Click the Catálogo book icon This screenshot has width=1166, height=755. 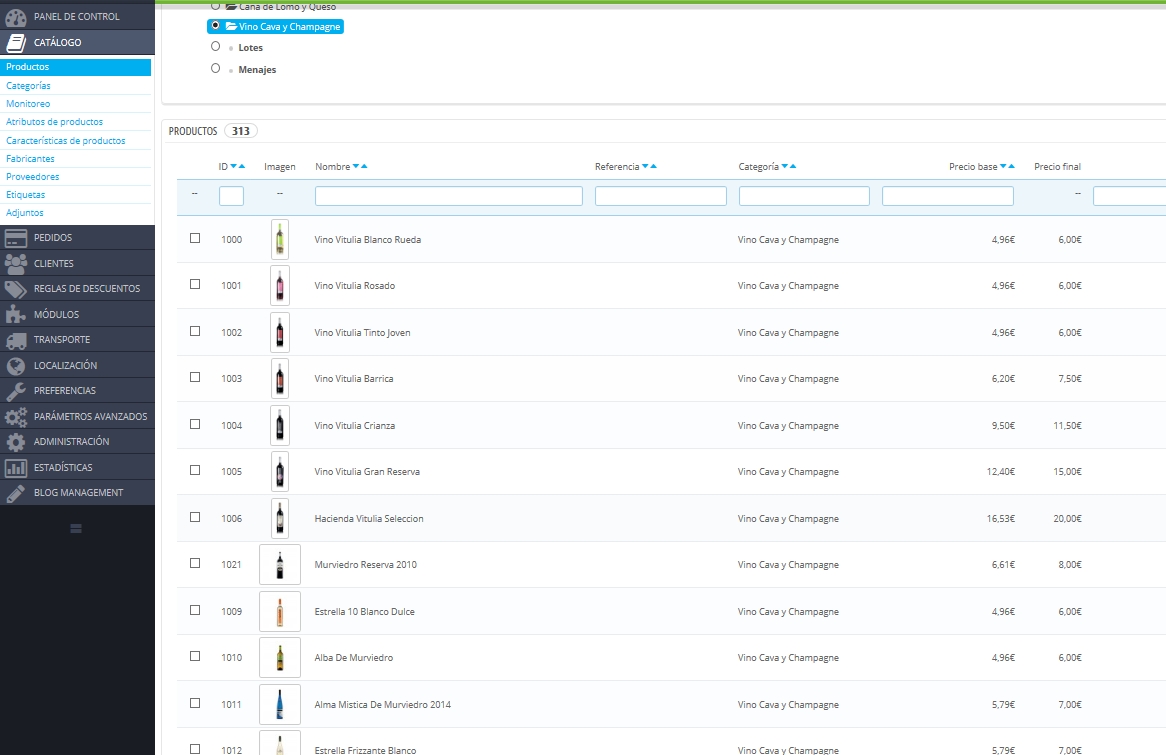pos(16,42)
